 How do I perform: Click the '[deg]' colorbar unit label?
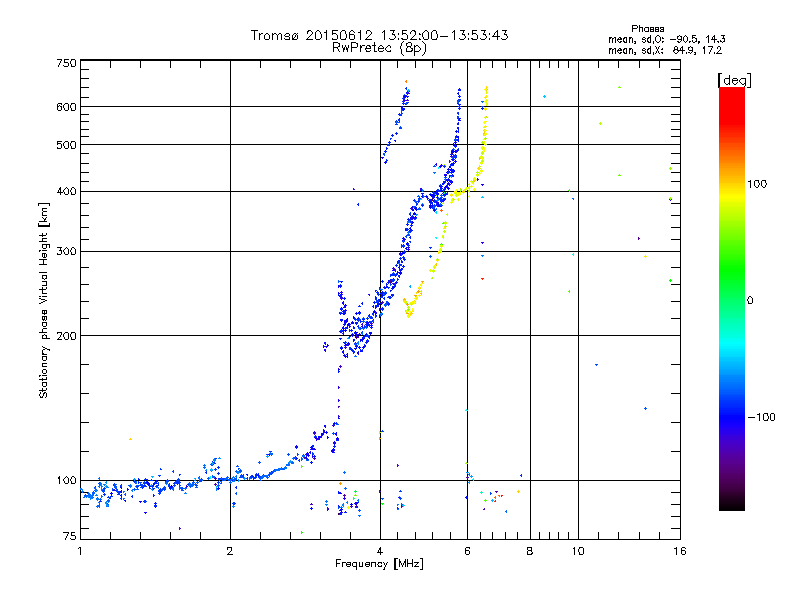(734, 80)
